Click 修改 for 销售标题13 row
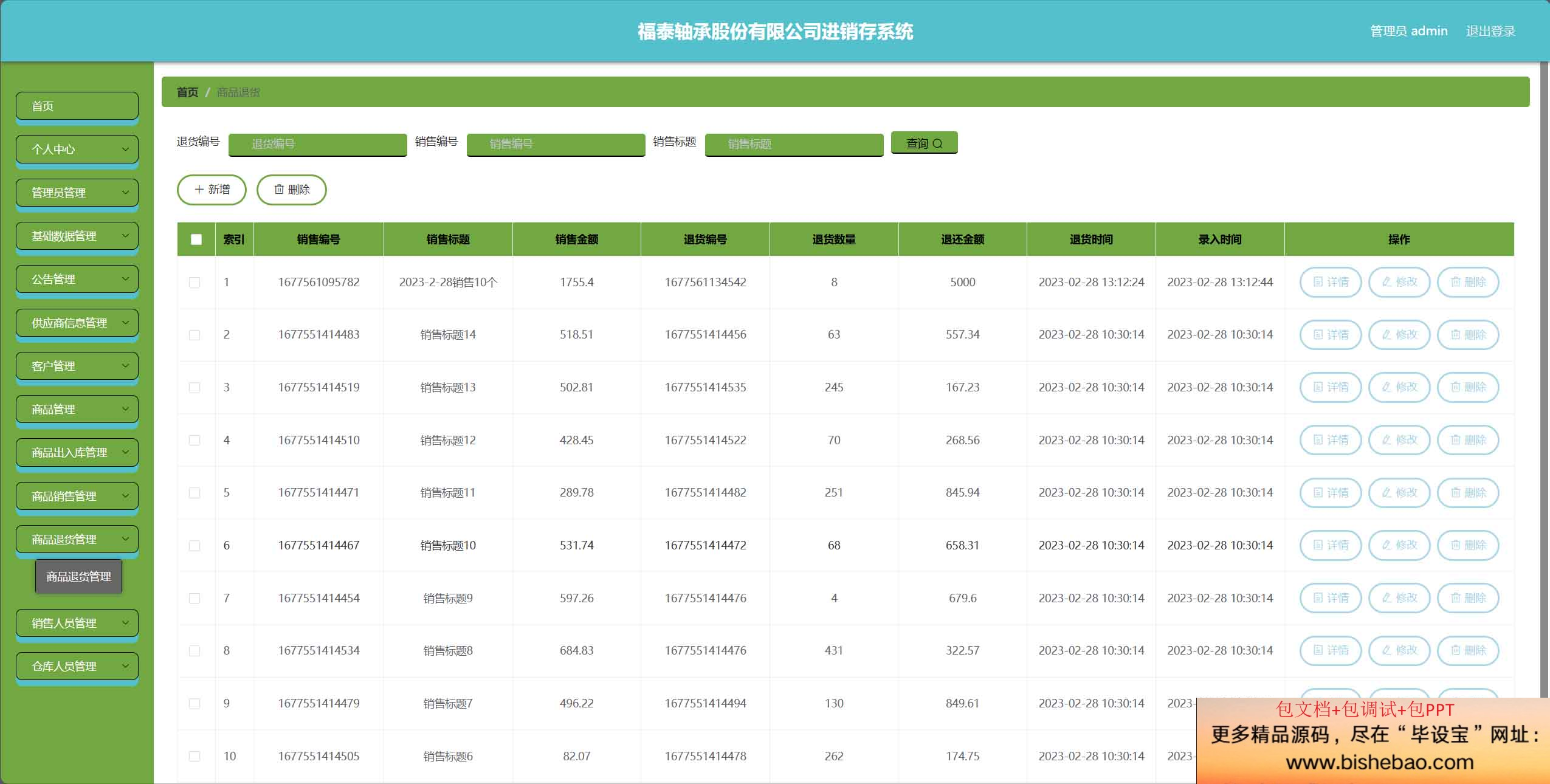The image size is (1550, 784). [x=1399, y=387]
